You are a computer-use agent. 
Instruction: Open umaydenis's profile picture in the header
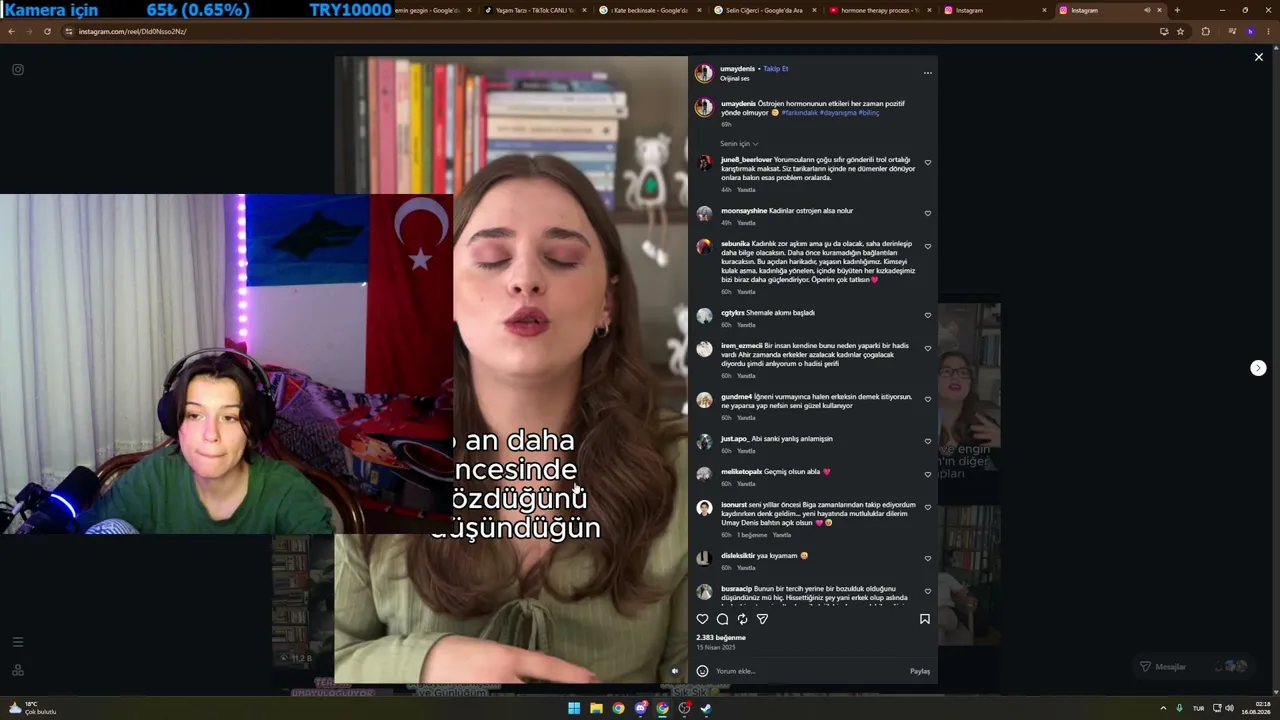[x=704, y=73]
